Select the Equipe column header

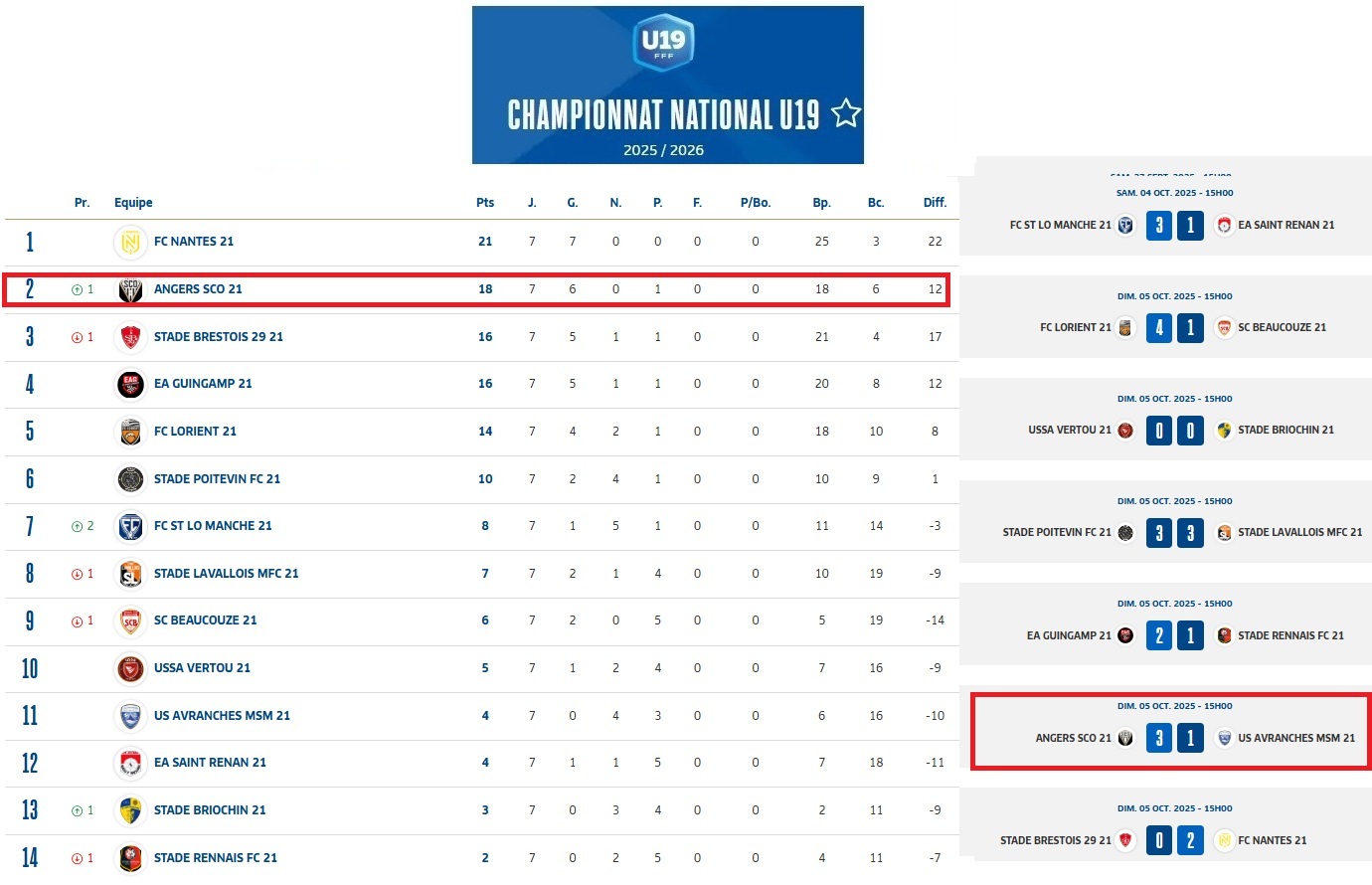click(133, 203)
